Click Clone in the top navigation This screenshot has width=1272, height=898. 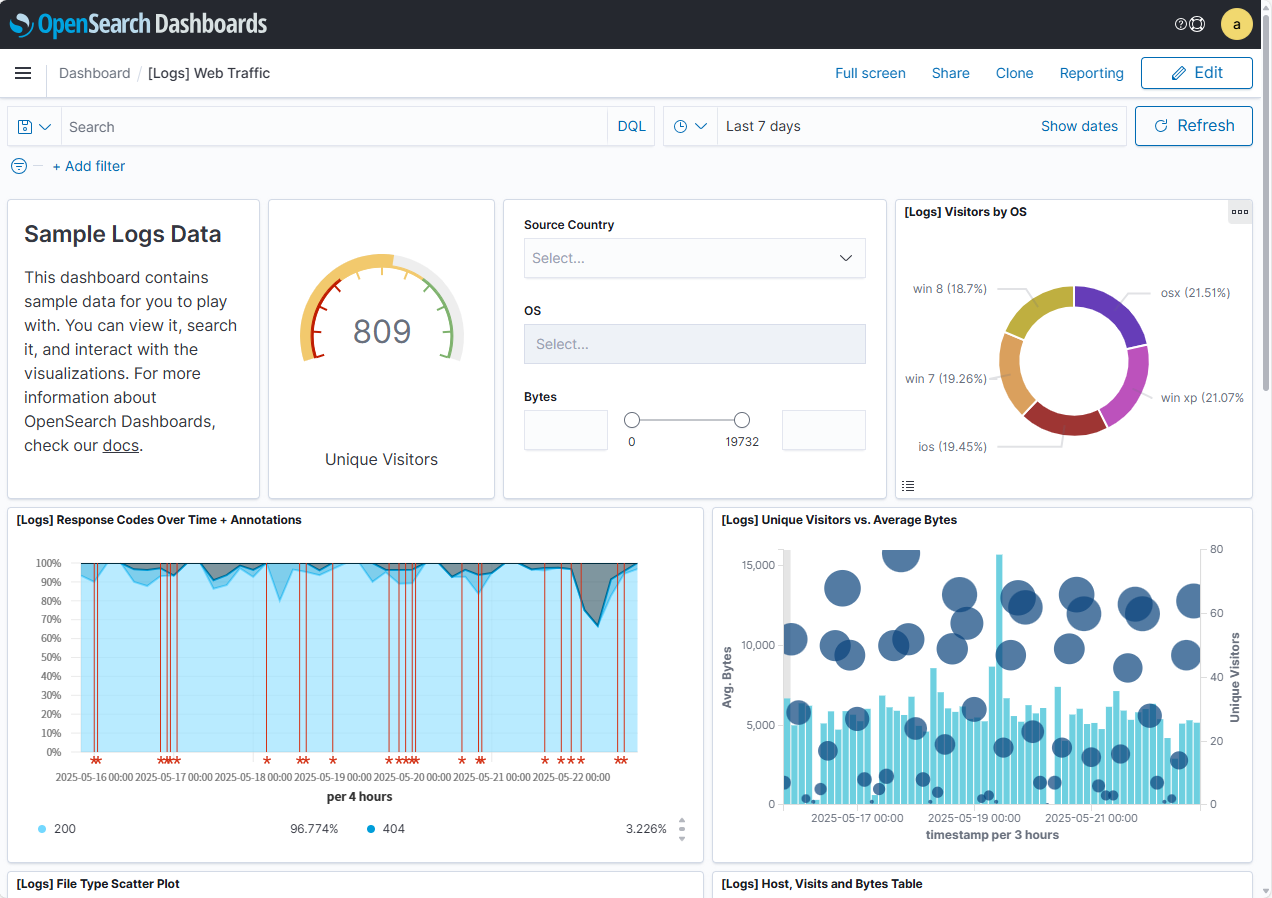[1014, 73]
